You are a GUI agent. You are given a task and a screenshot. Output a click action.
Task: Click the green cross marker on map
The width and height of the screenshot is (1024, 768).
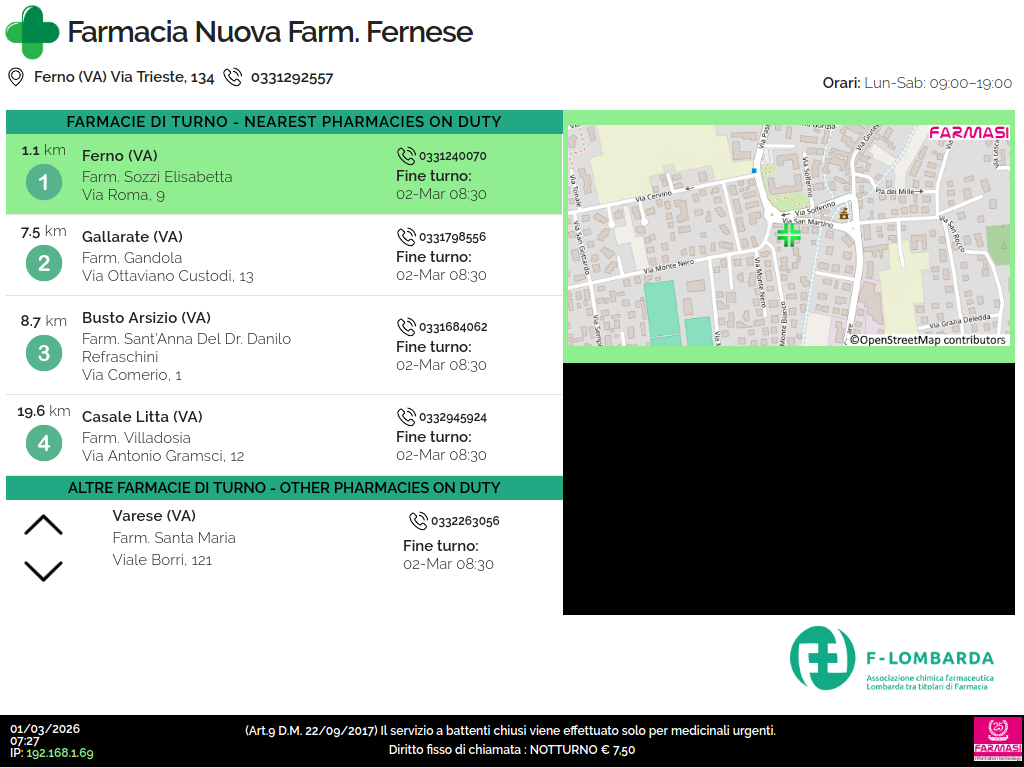pyautogui.click(x=789, y=235)
